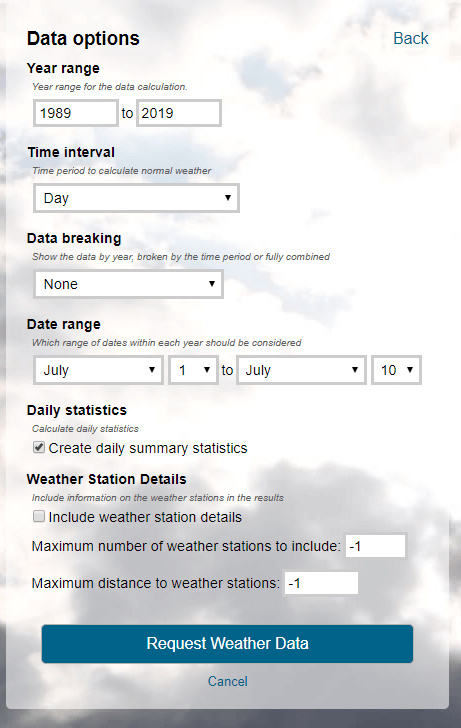The height and width of the screenshot is (728, 461).
Task: Open the start month dropdown in Date range
Action: 98,370
